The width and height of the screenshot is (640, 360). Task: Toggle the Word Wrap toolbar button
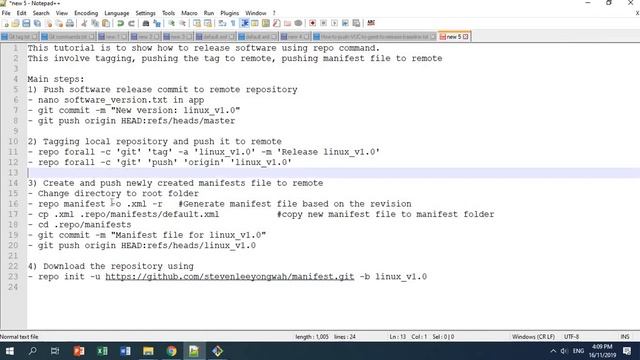click(x=222, y=23)
